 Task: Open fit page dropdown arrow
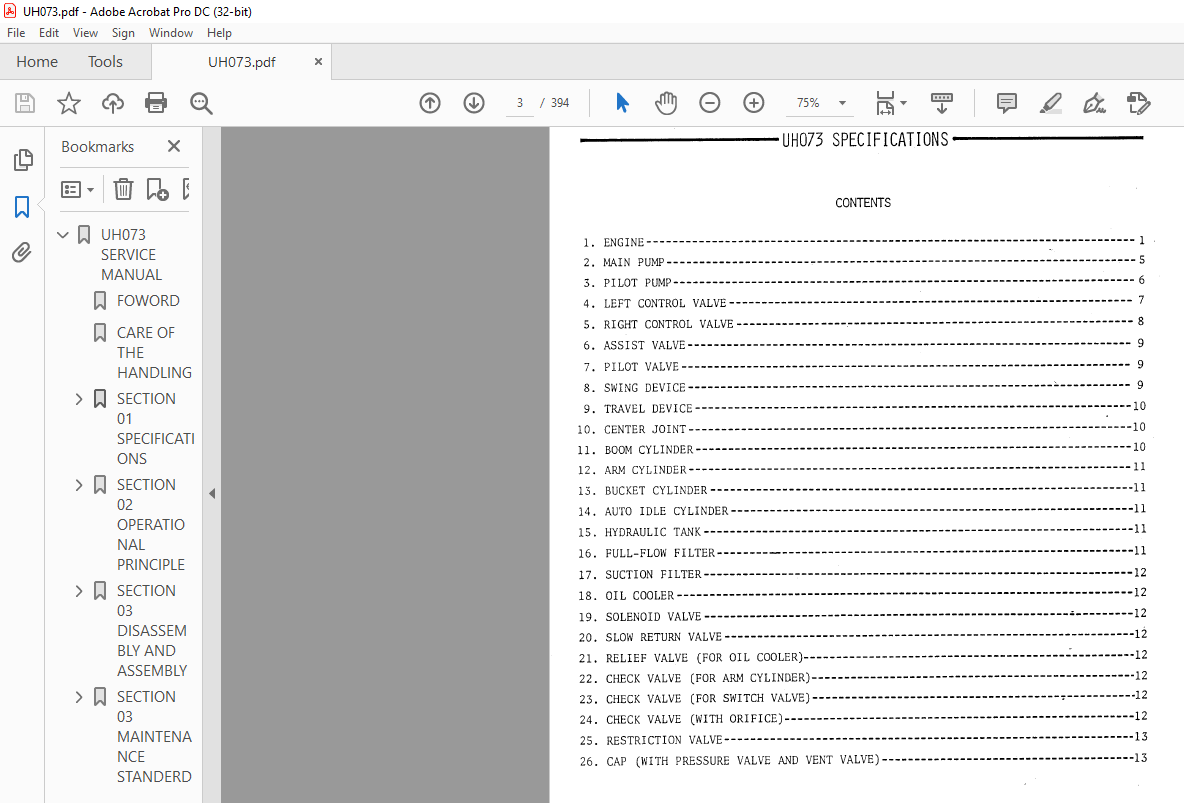[x=904, y=103]
